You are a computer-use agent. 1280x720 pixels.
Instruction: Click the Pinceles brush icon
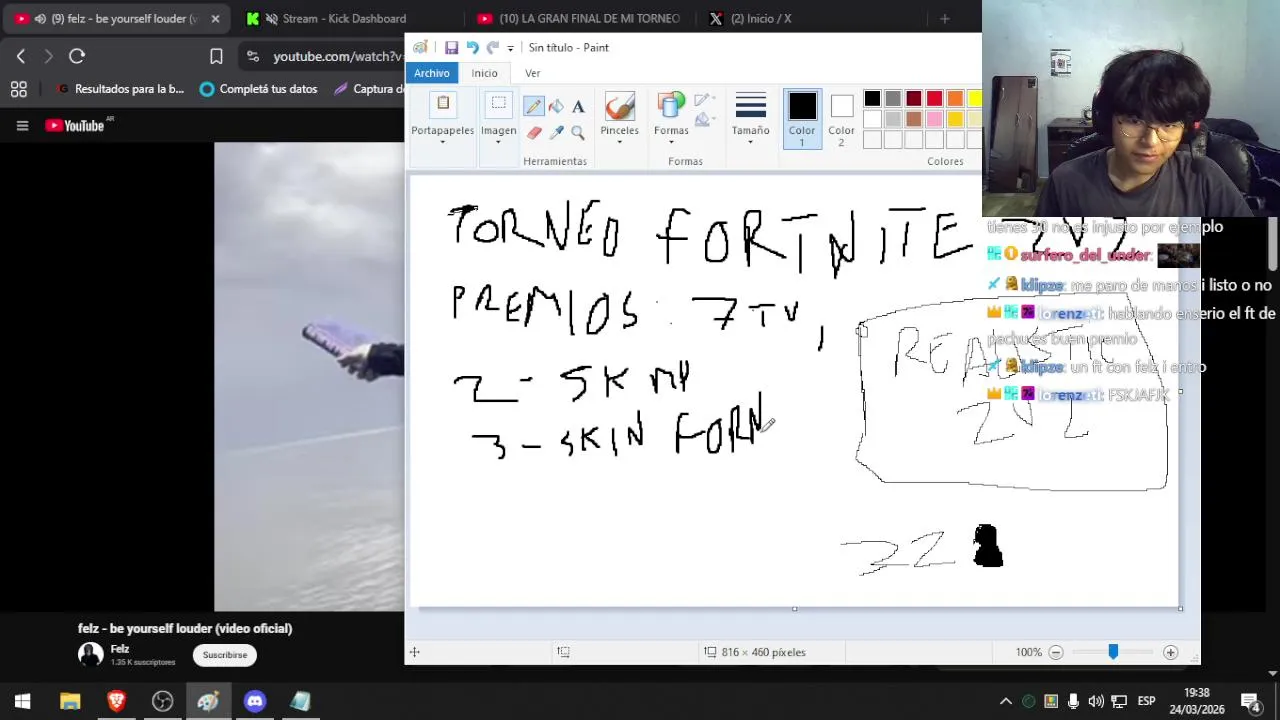[619, 106]
